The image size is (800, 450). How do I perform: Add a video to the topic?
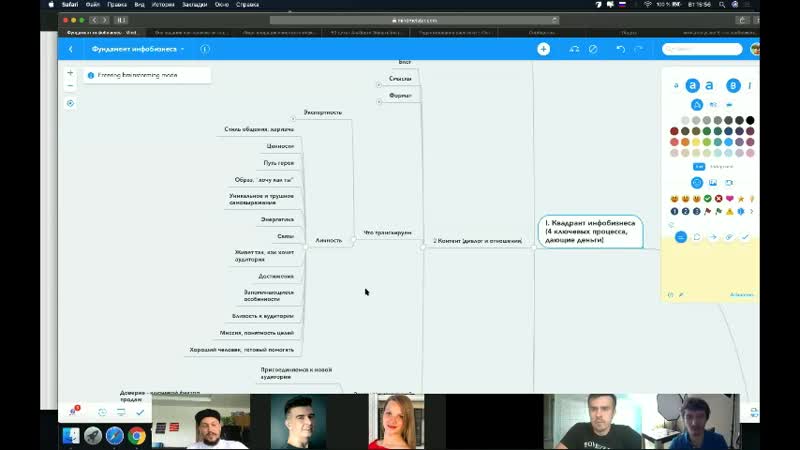coord(729,183)
